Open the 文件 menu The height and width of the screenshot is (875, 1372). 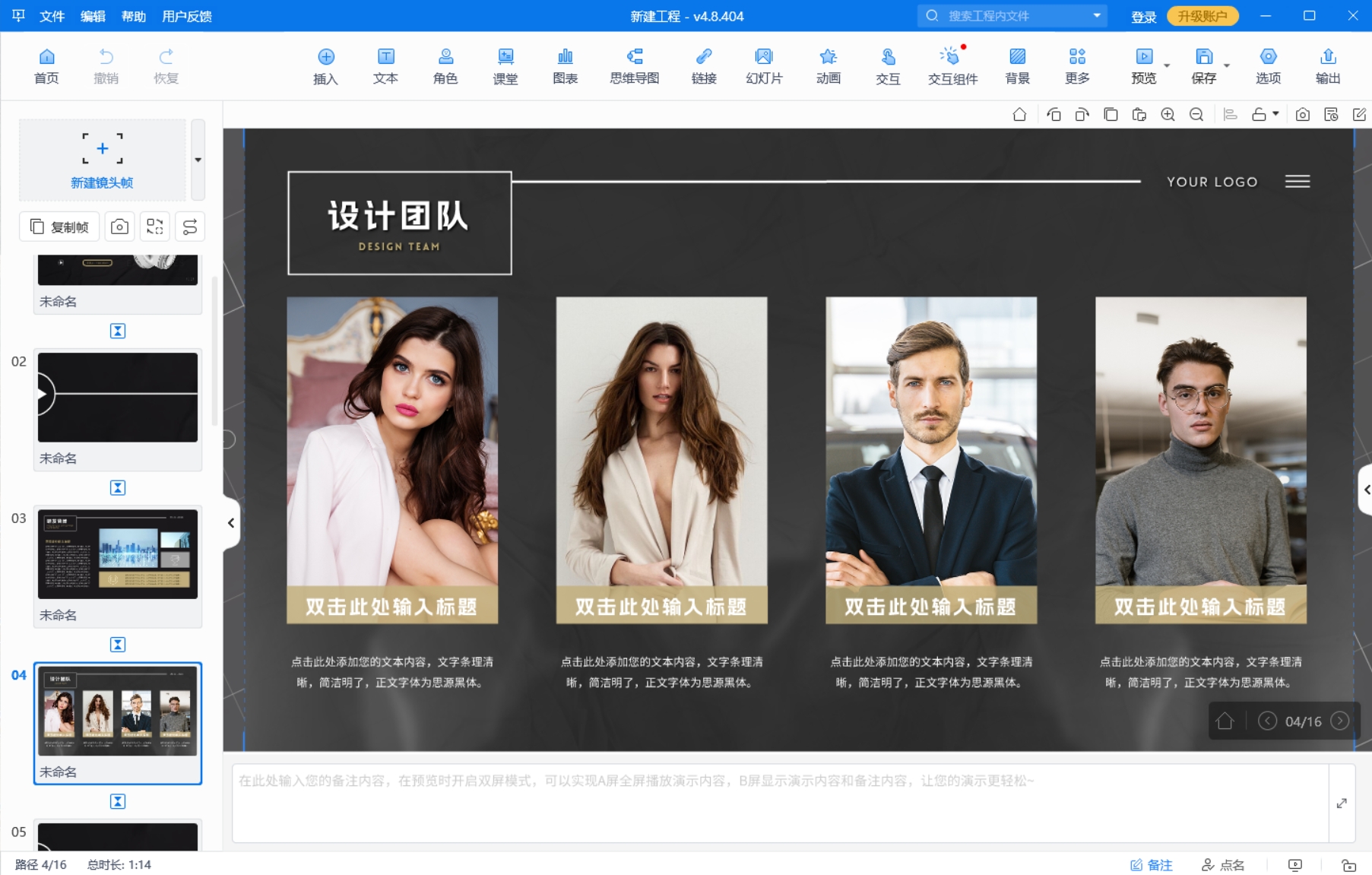click(52, 16)
